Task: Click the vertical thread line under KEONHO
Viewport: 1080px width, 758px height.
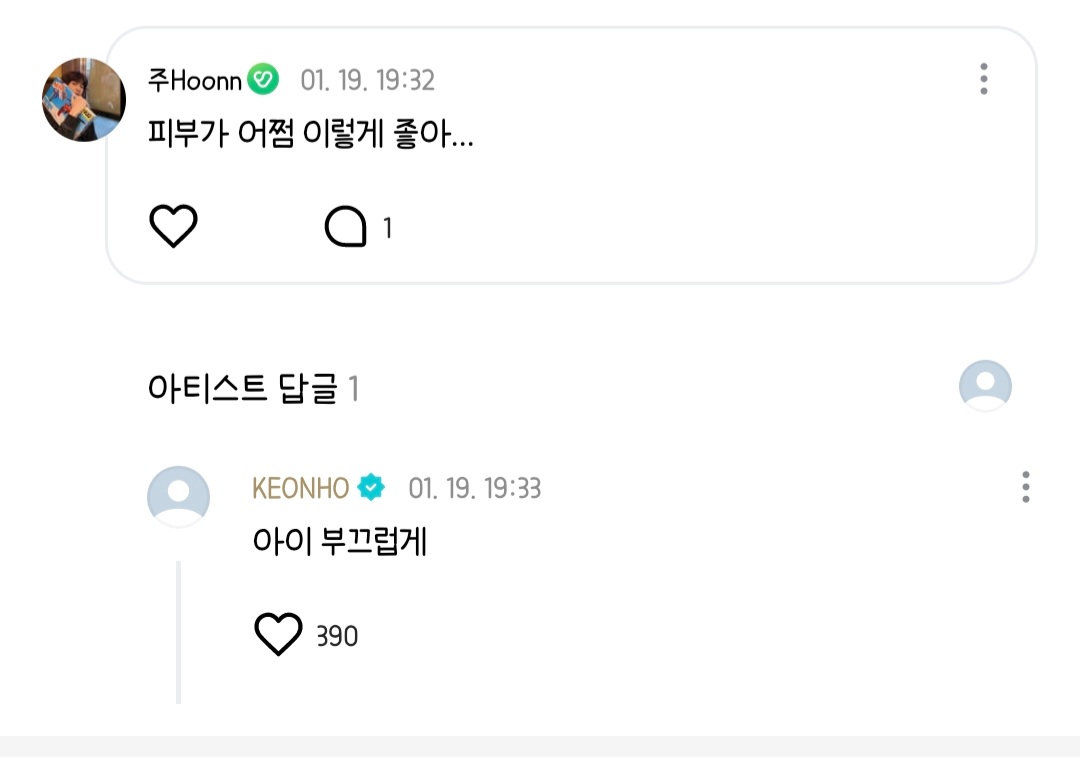Action: [178, 632]
